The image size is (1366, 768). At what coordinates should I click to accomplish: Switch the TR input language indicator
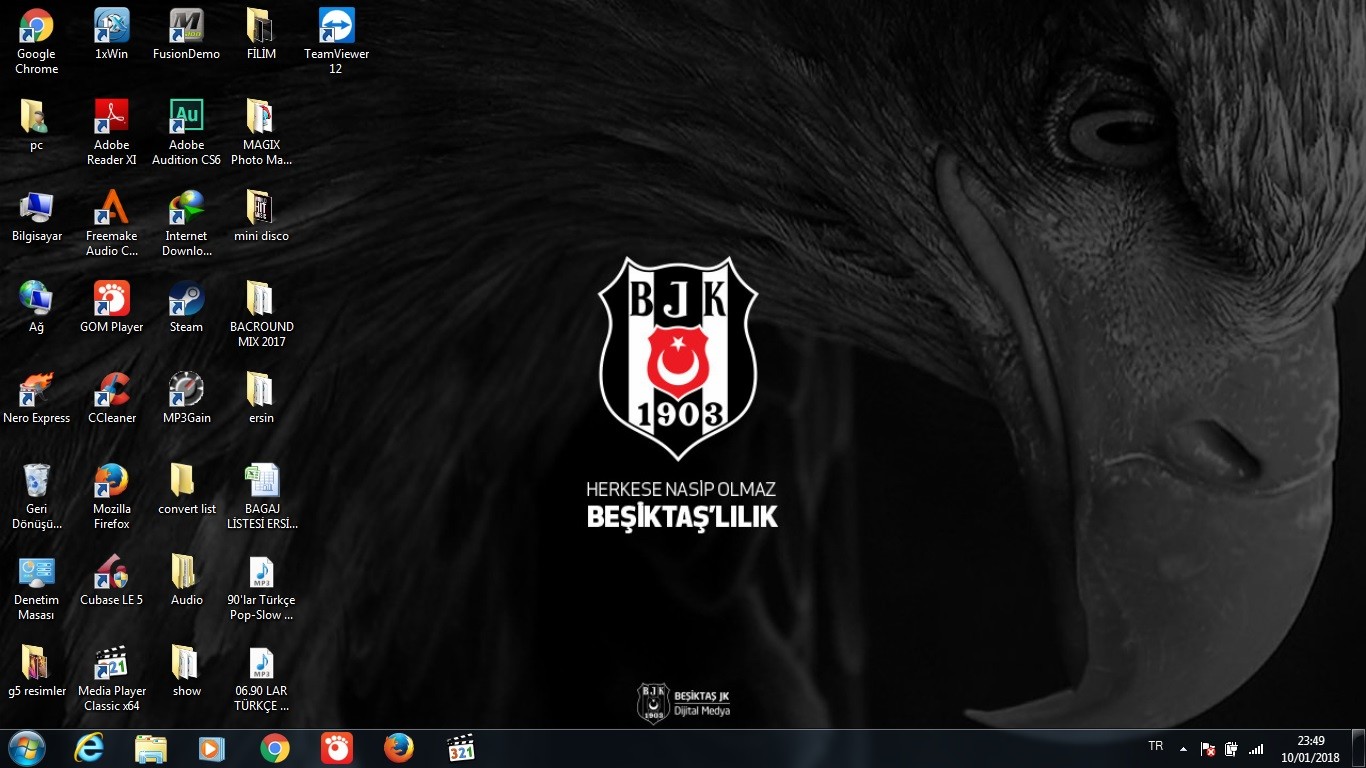(1156, 746)
